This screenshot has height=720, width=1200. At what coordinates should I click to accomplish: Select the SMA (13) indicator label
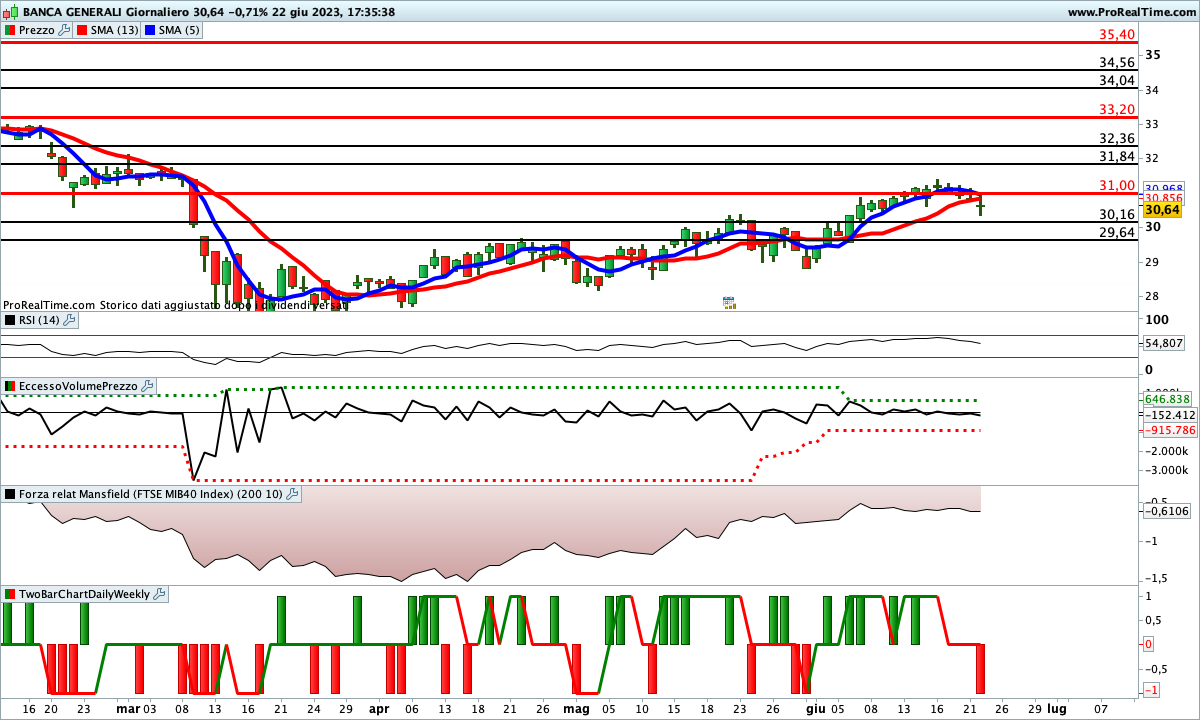point(114,30)
